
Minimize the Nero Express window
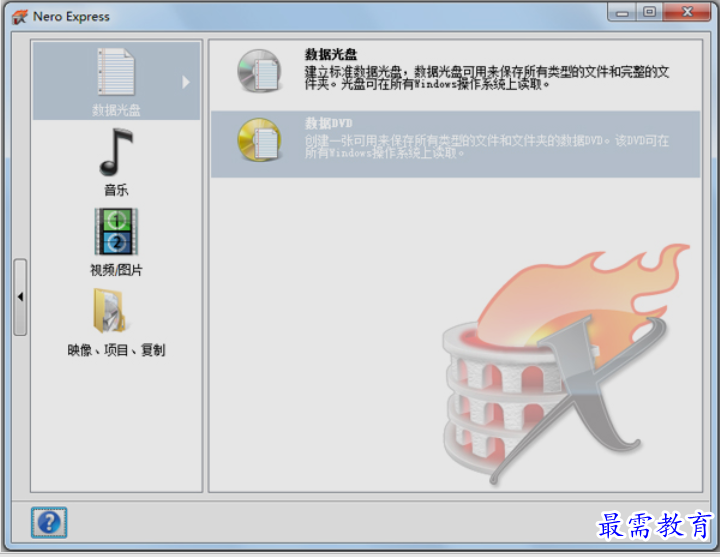pos(622,13)
